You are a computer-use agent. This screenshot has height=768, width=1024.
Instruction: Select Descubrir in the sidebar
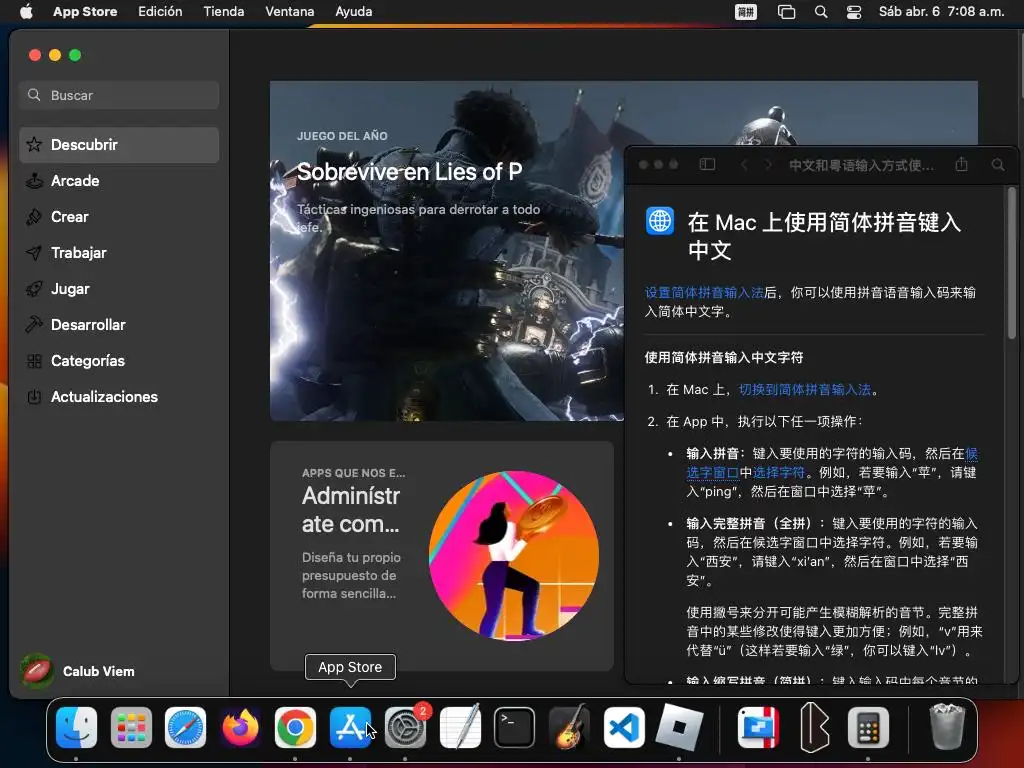pyautogui.click(x=119, y=145)
